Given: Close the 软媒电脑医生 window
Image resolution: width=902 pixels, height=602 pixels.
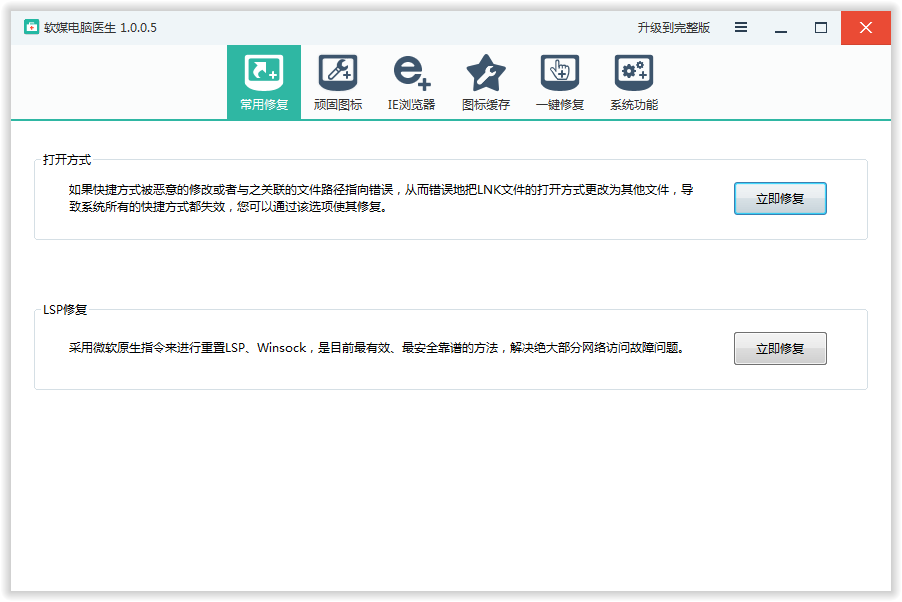Looking at the screenshot, I should pos(866,28).
